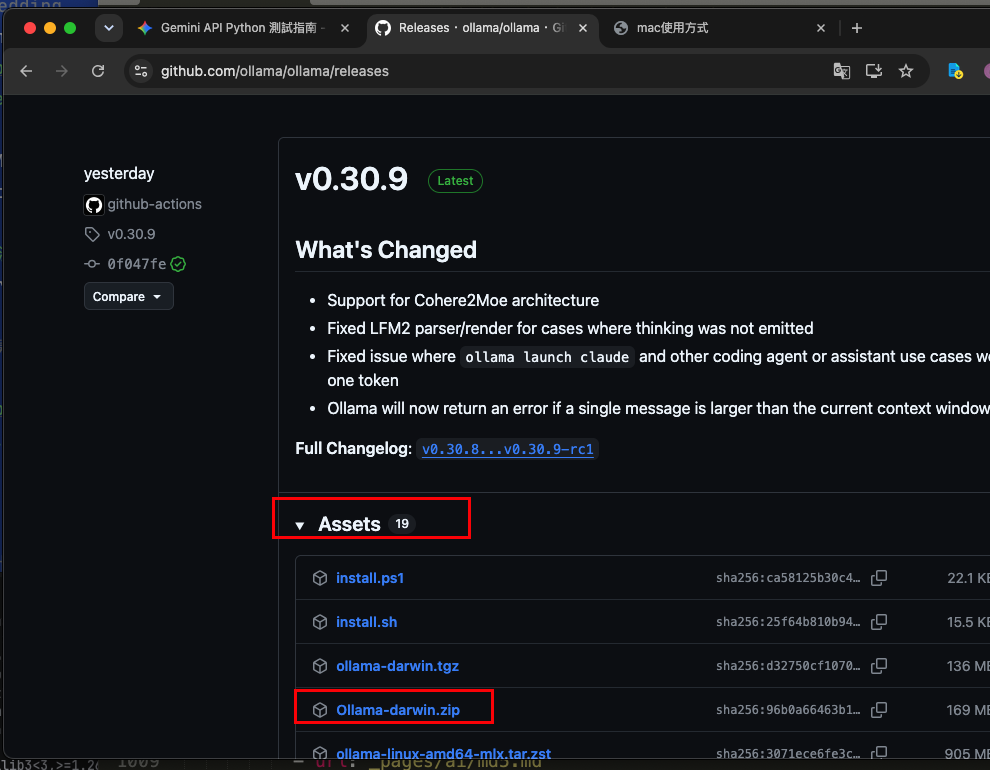Image resolution: width=990 pixels, height=770 pixels.
Task: Go back with the browser back arrow
Action: (x=26, y=71)
